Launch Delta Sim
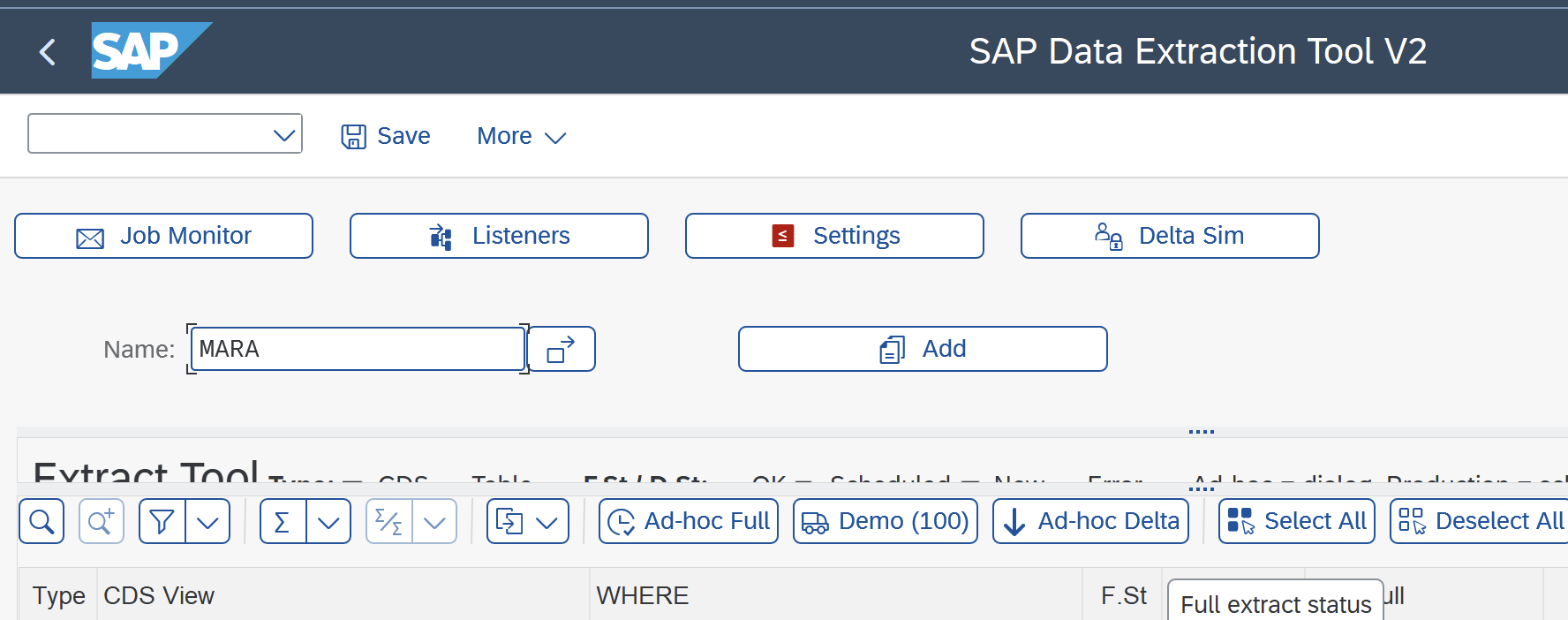Image resolution: width=1568 pixels, height=620 pixels. [1170, 236]
